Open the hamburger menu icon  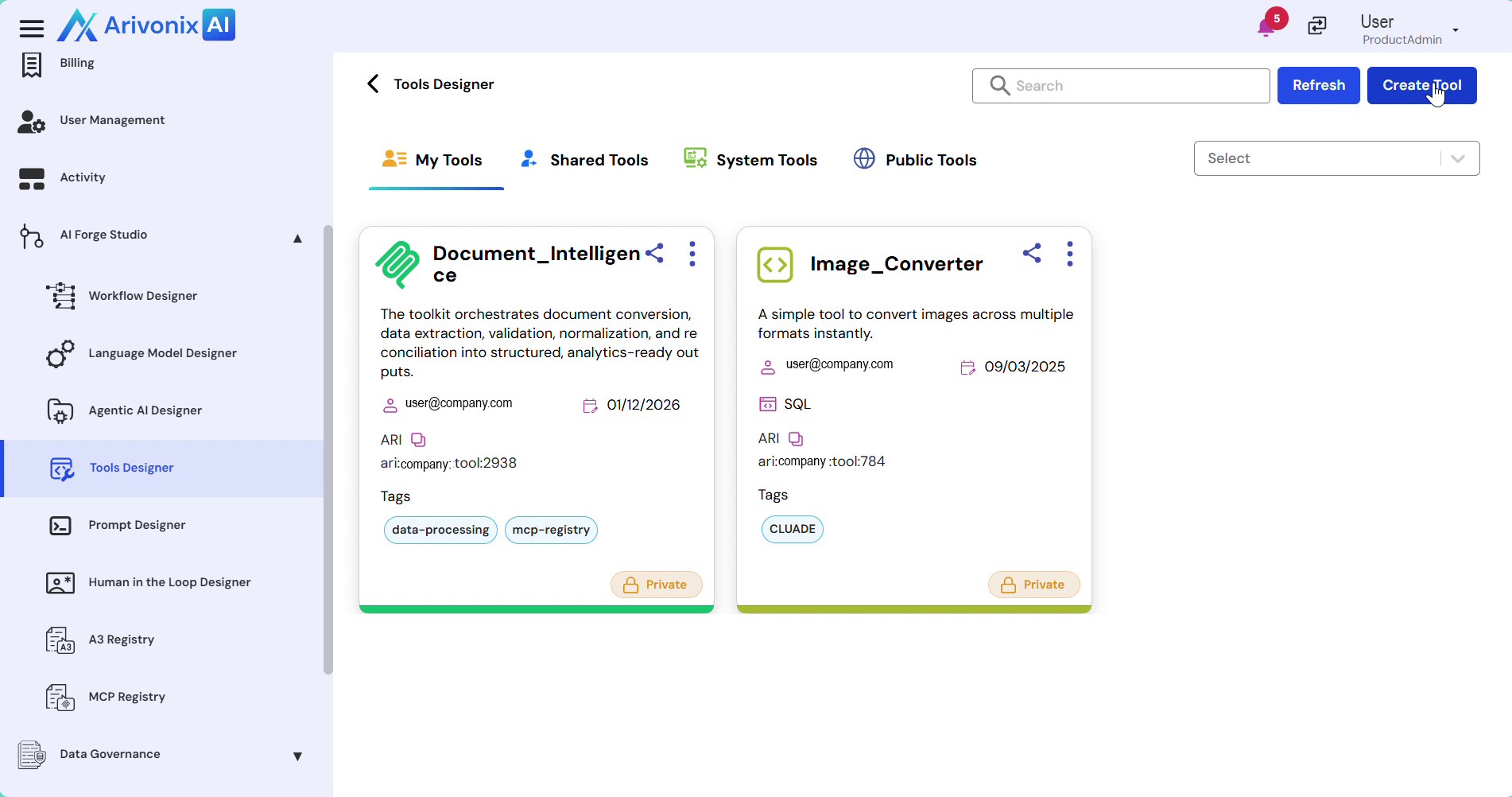32,29
